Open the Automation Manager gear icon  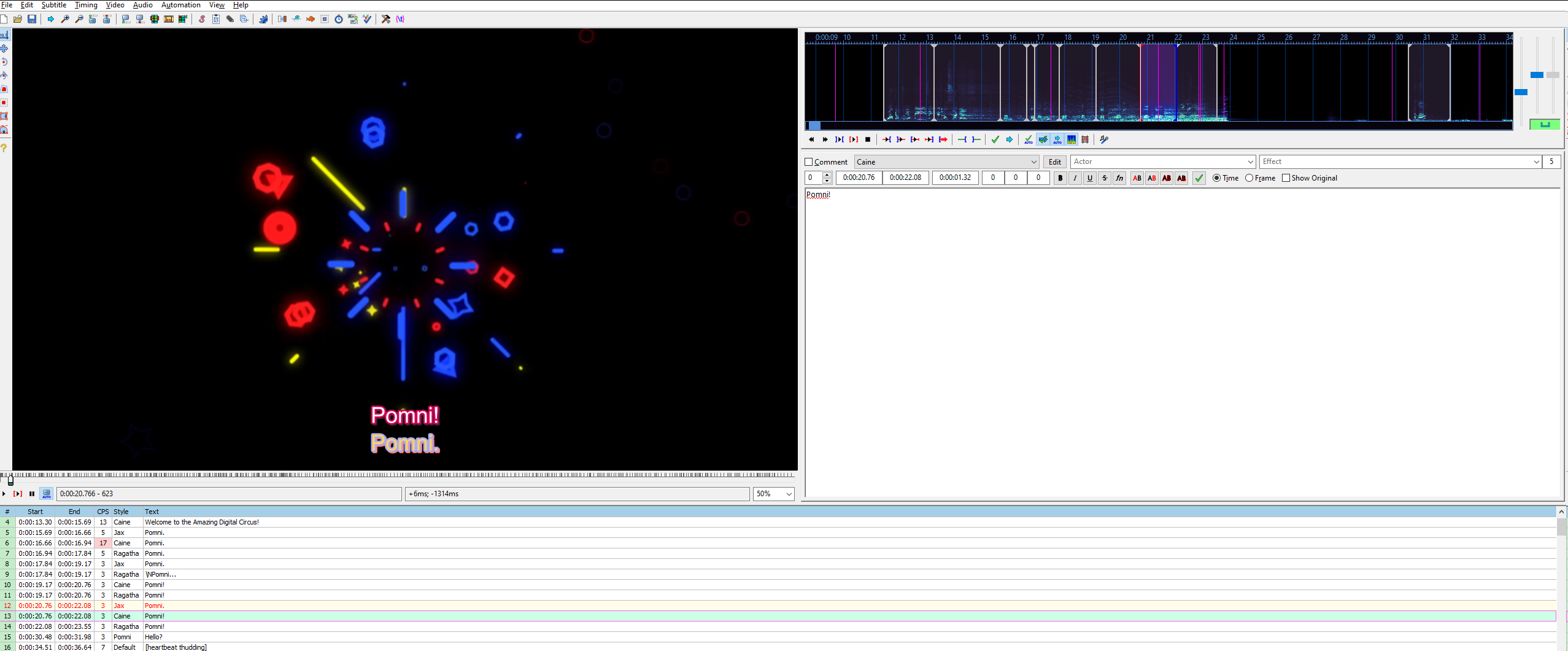263,19
